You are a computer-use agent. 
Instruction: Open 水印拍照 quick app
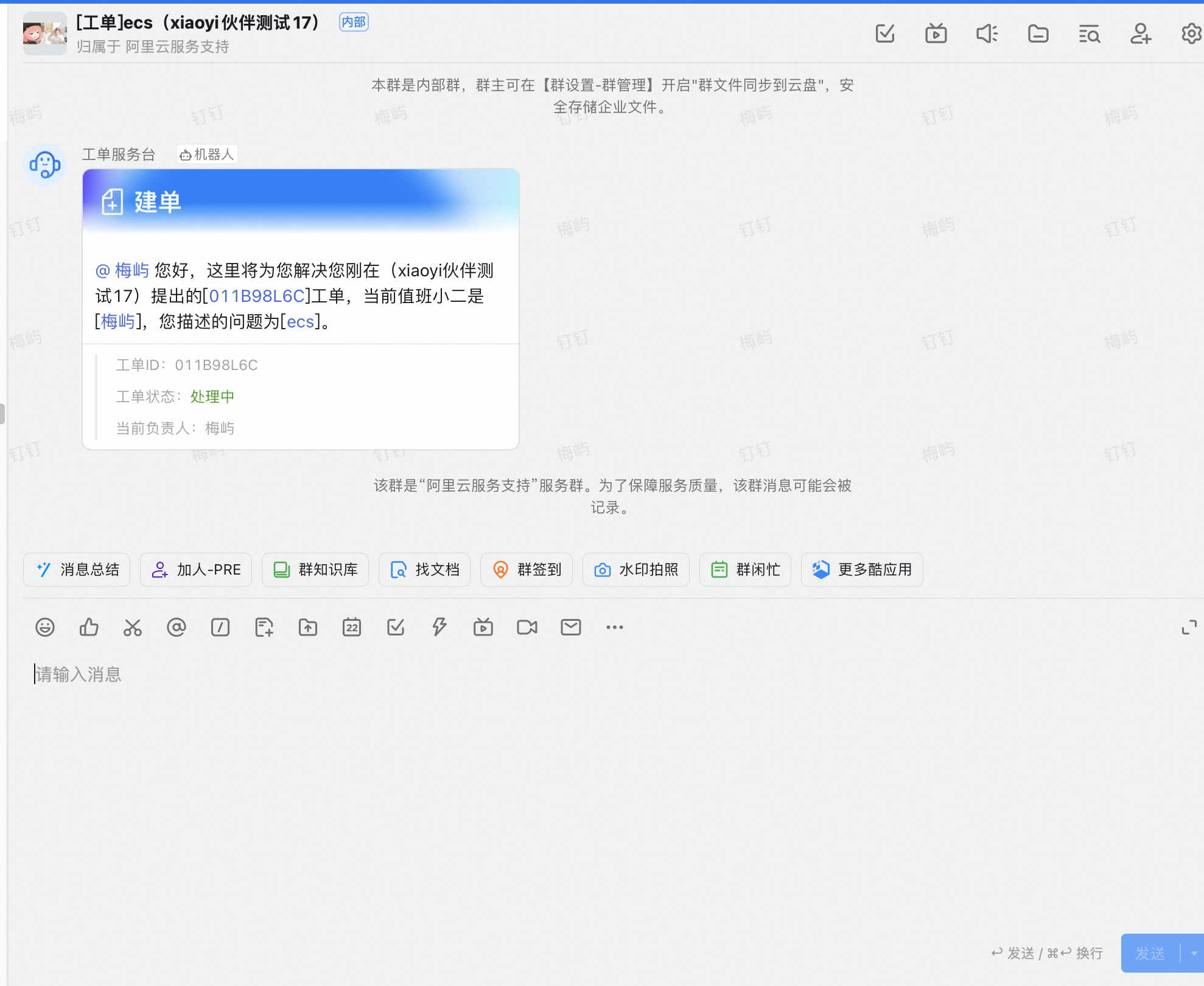pyautogui.click(x=636, y=570)
